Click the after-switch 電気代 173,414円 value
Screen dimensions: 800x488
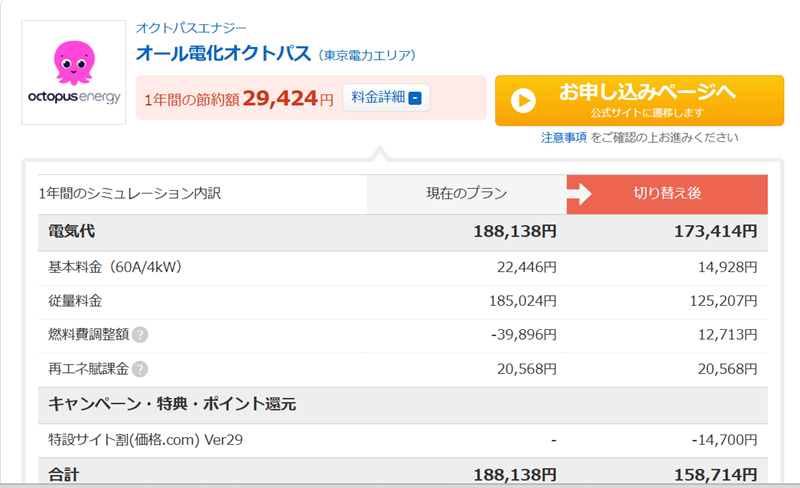pos(715,231)
